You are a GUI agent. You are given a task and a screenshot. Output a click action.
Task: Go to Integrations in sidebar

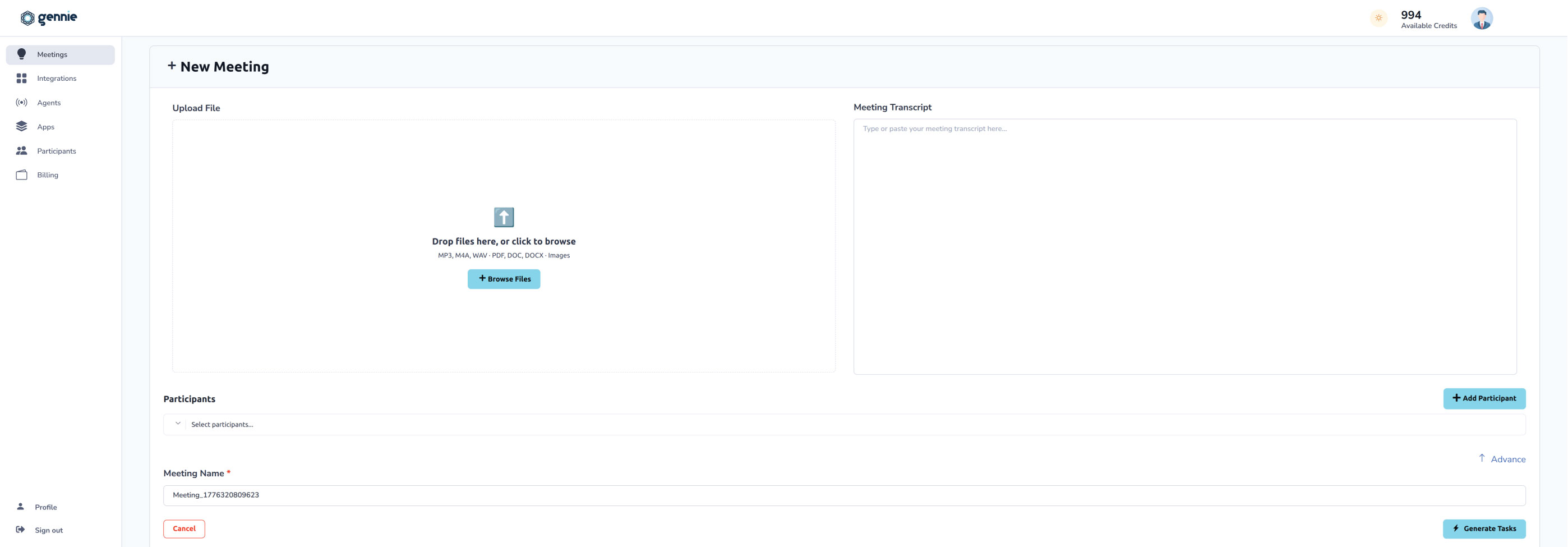click(x=60, y=79)
